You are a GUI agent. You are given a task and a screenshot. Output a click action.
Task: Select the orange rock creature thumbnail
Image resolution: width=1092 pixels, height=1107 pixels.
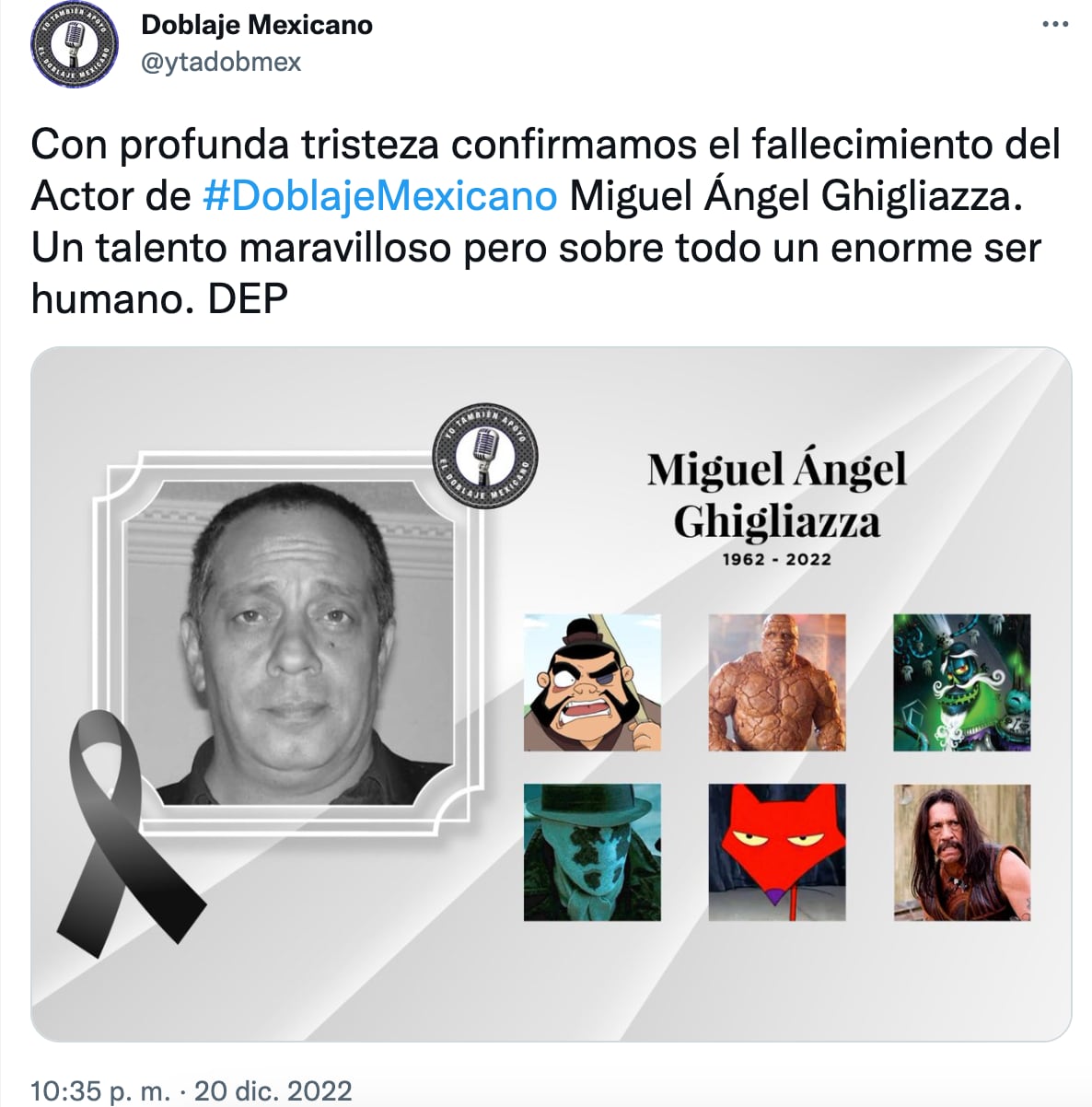click(777, 682)
